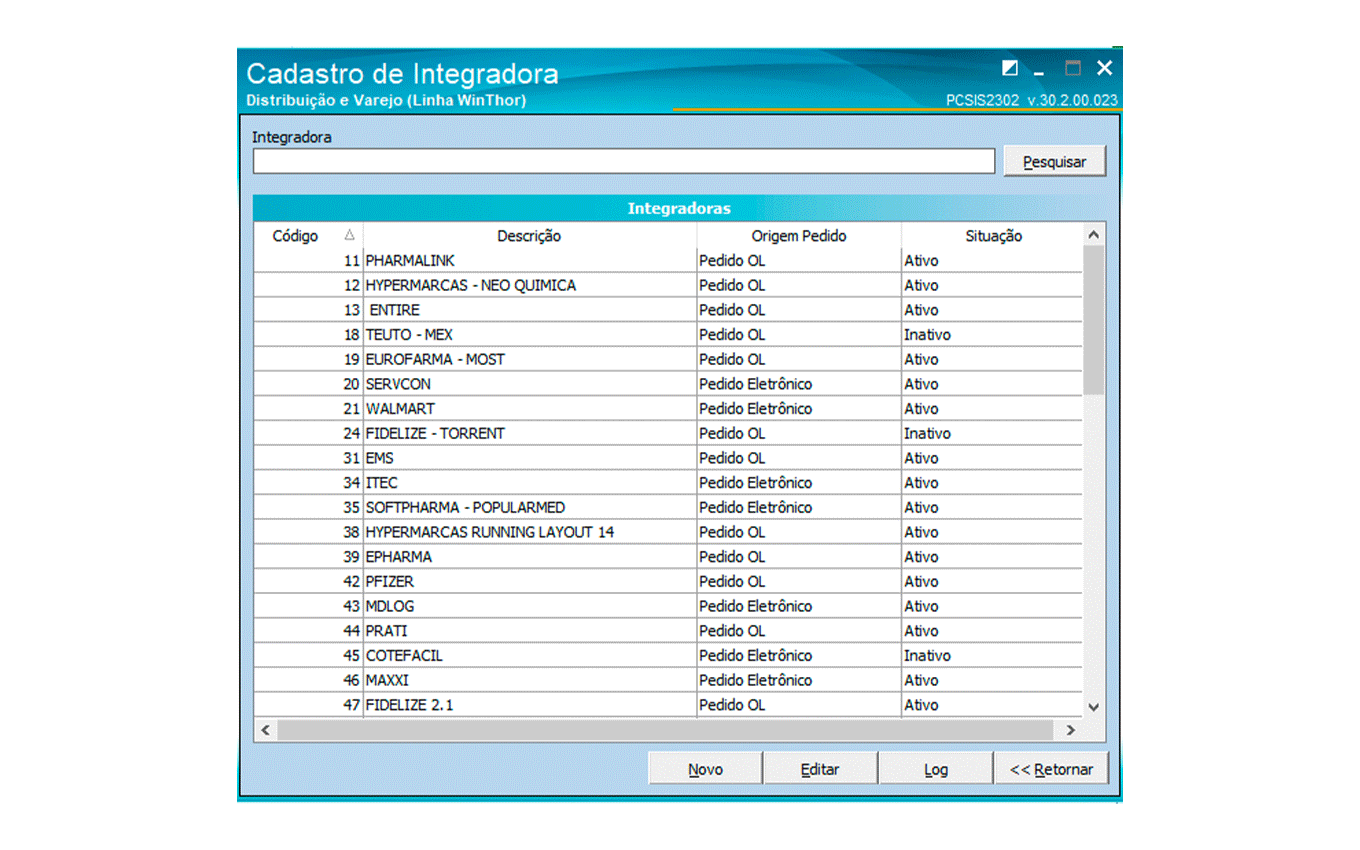
Task: Click Pedido OL in the EPHARMA row
Action: click(732, 557)
